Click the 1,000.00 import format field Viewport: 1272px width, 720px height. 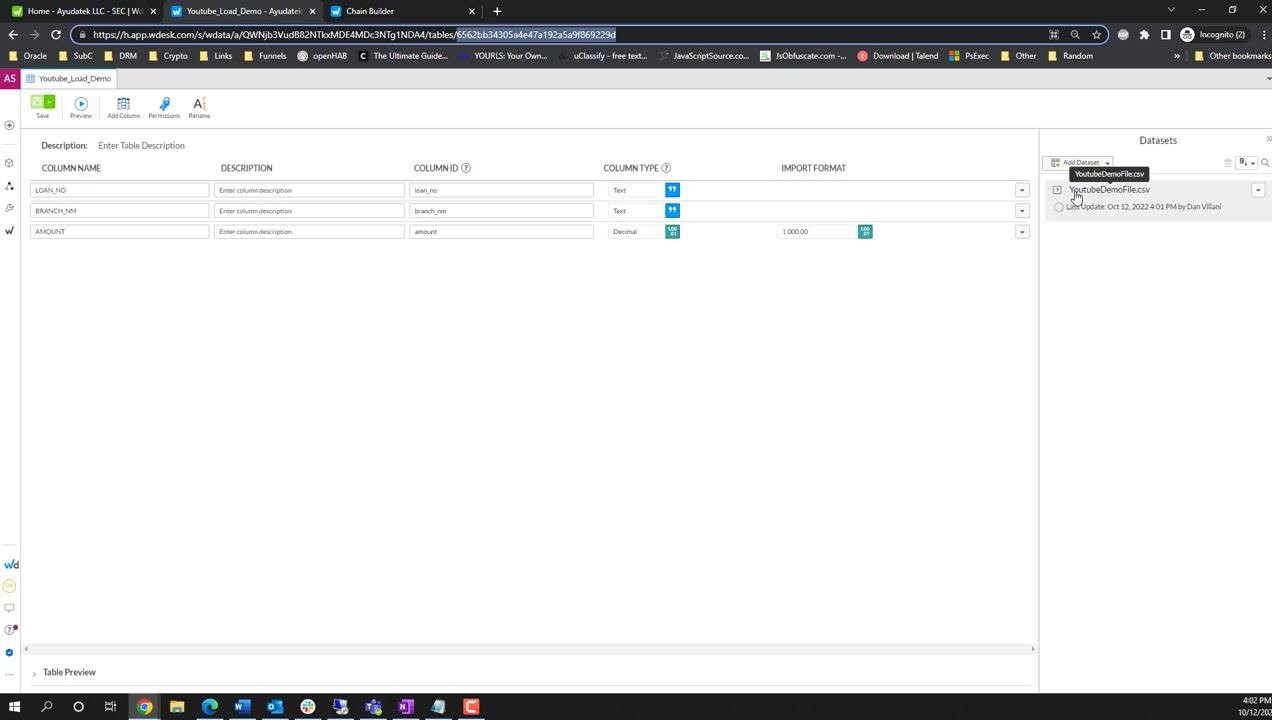tap(817, 232)
